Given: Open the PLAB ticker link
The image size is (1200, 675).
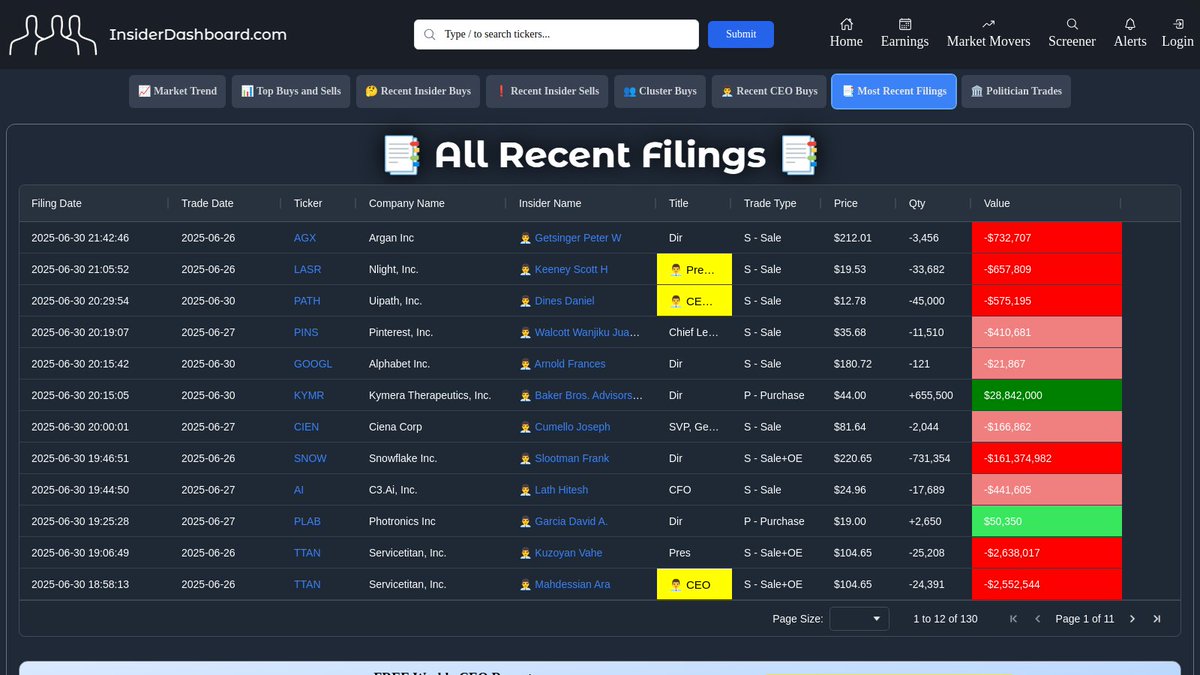Looking at the screenshot, I should click(307, 521).
